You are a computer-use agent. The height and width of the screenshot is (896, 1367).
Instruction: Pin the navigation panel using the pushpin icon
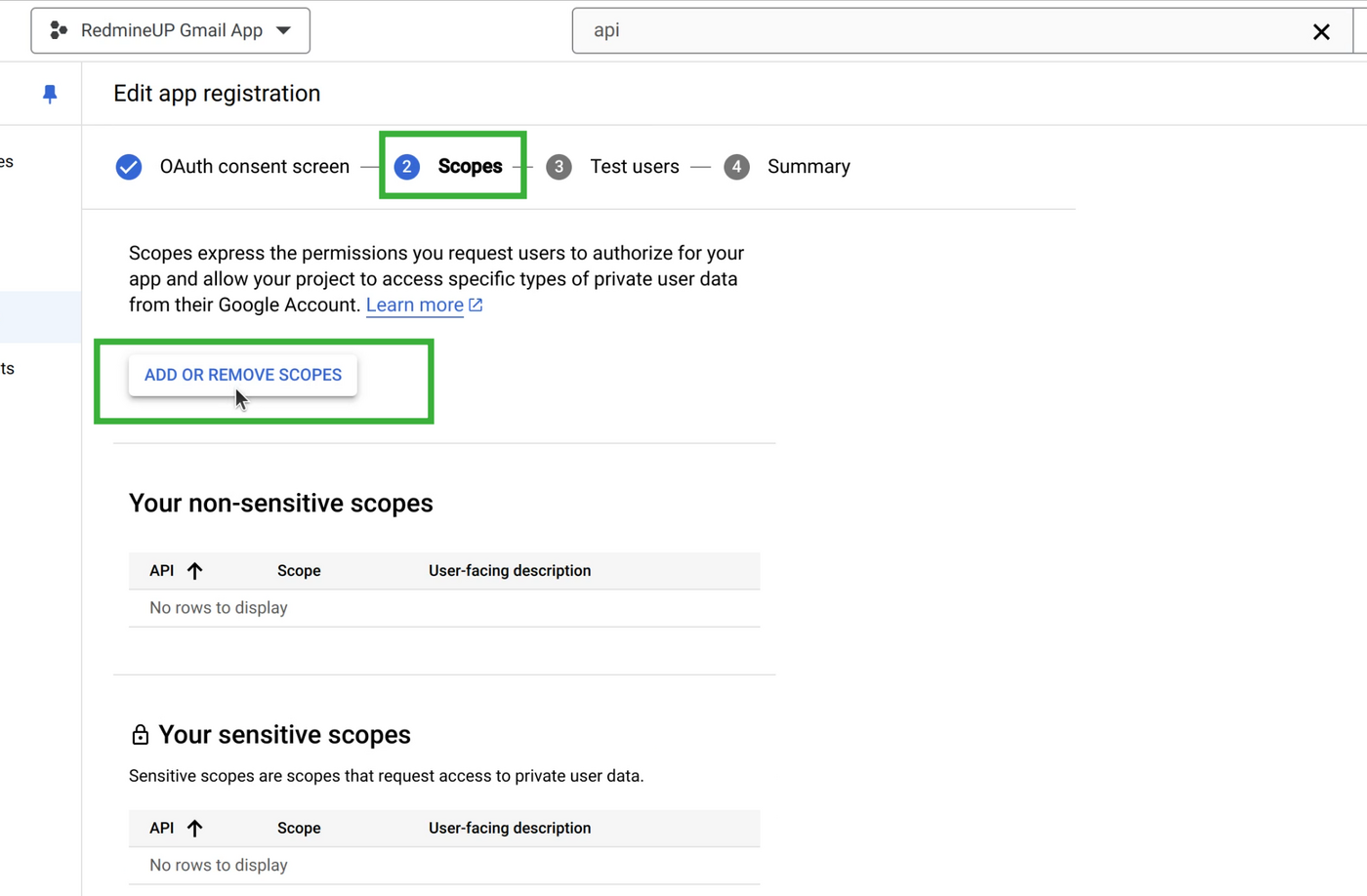[x=49, y=93]
